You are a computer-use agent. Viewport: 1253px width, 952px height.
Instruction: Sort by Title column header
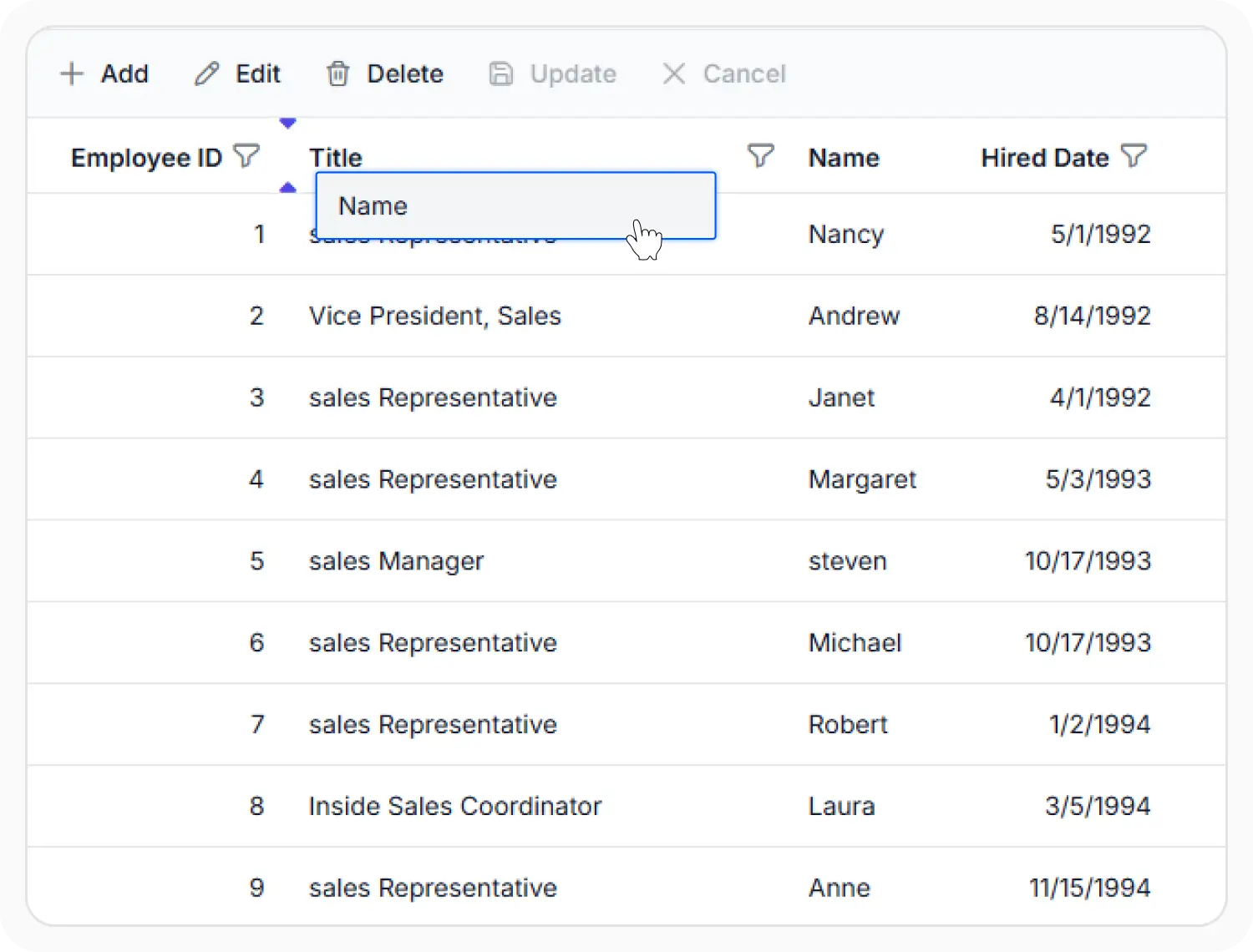336,158
